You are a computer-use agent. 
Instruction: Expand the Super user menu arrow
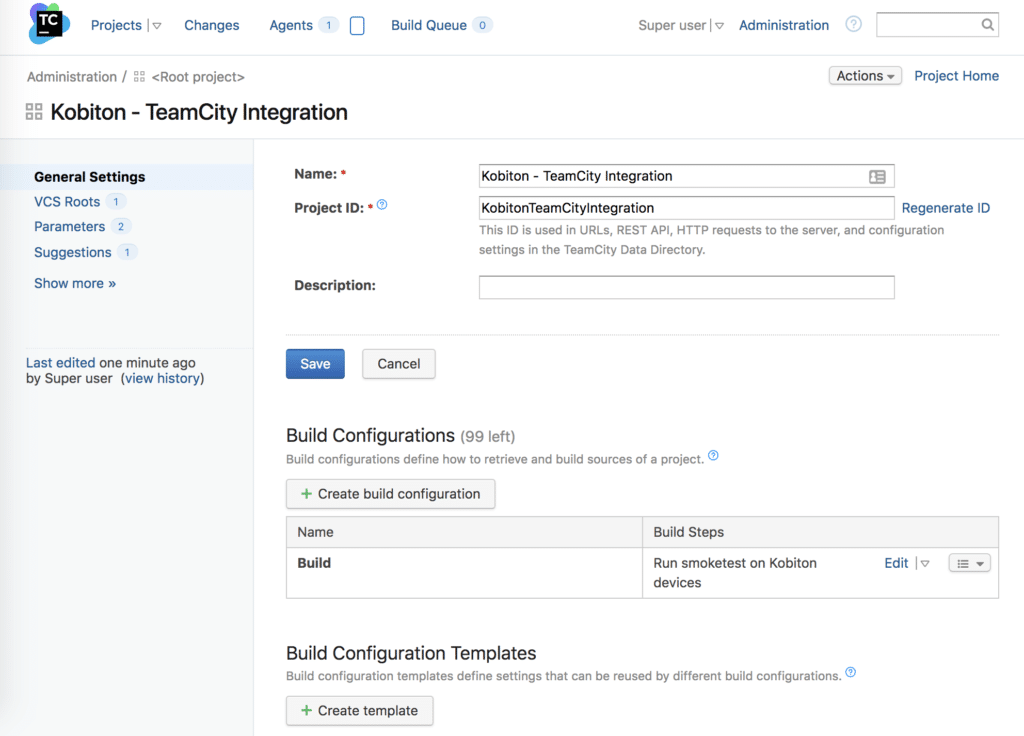[719, 25]
